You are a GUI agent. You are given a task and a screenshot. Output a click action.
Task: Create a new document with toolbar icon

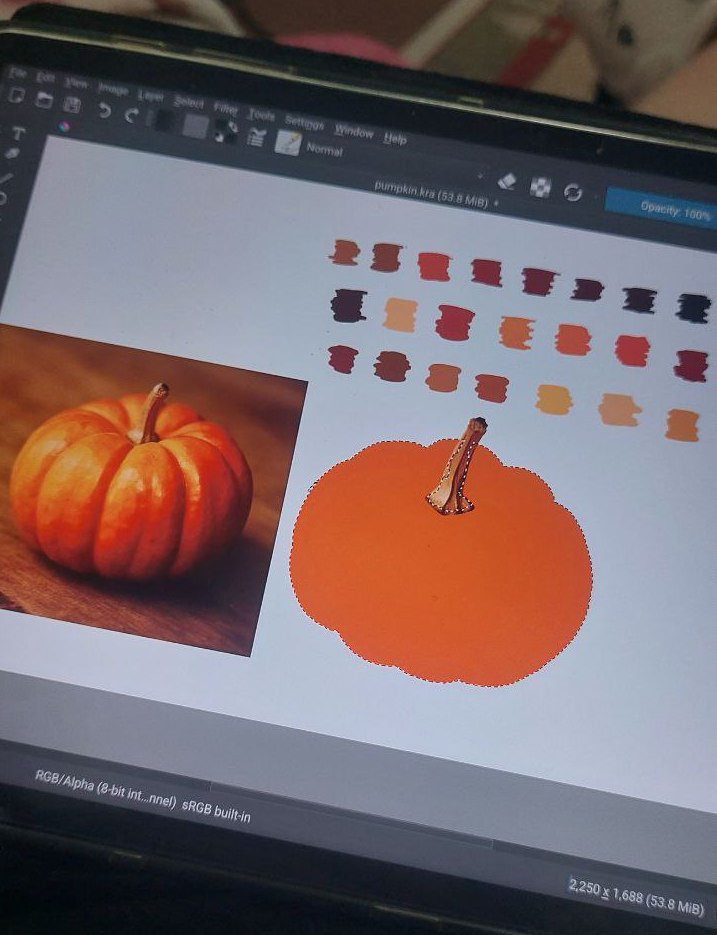[x=16, y=95]
